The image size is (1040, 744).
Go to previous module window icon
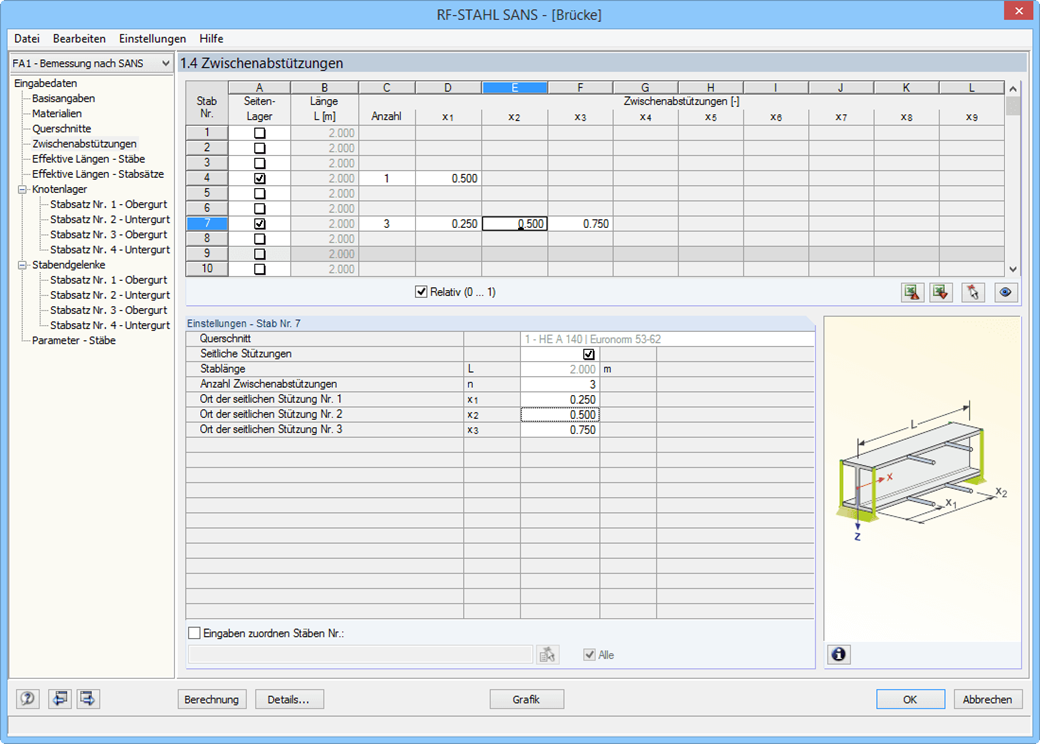[60, 699]
